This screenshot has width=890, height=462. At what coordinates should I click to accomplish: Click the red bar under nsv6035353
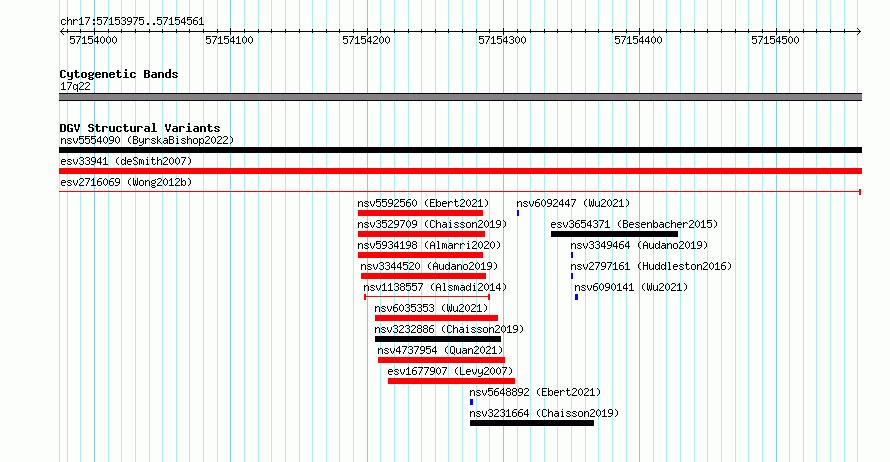(436, 318)
